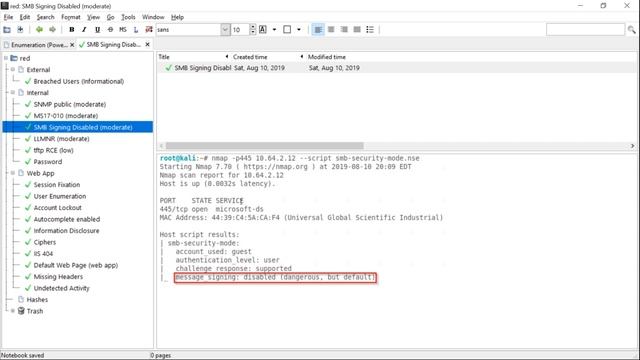
Task: Click the Trash can icon
Action: coord(21,311)
